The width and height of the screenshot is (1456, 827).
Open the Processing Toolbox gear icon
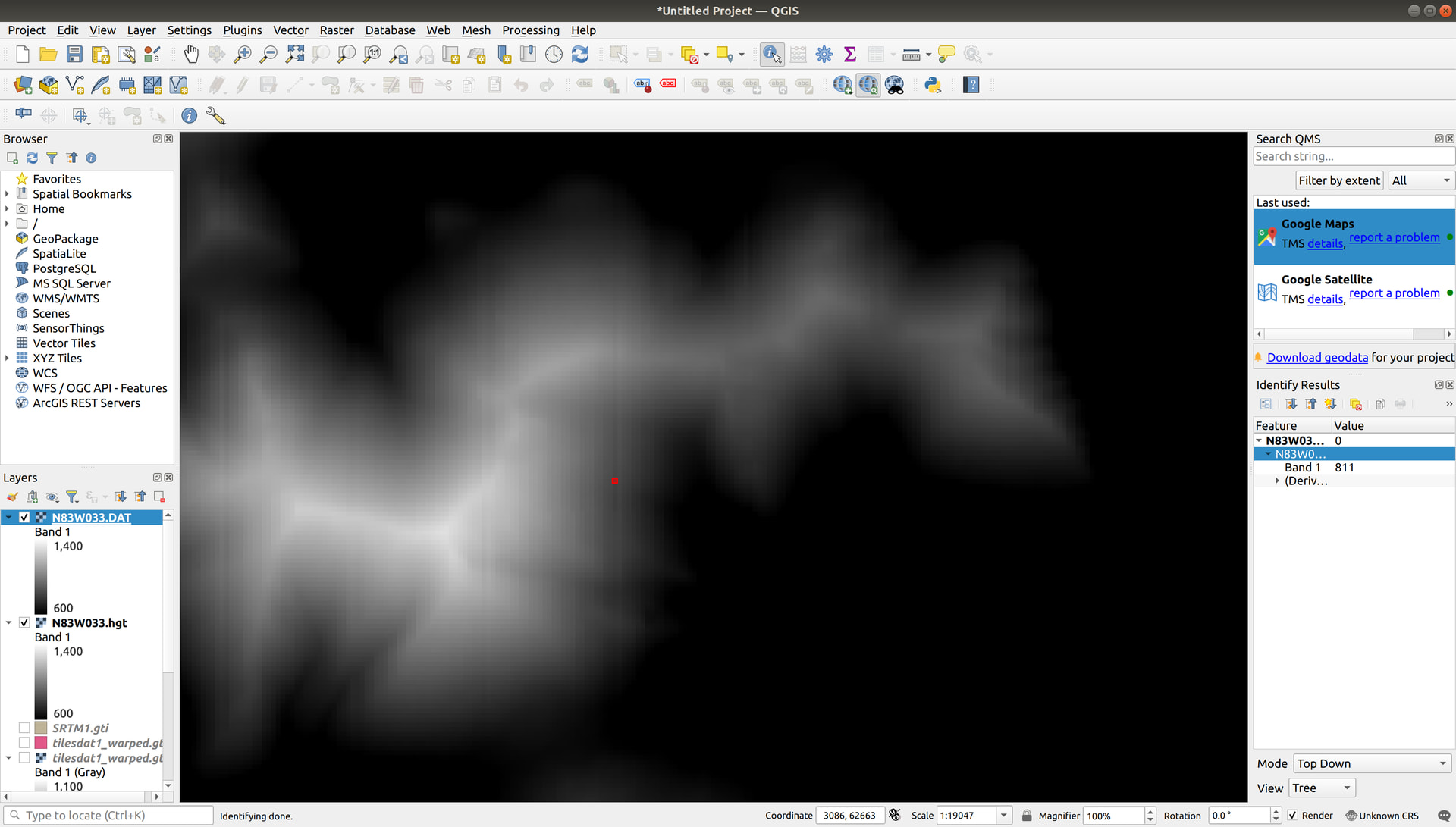pyautogui.click(x=824, y=54)
